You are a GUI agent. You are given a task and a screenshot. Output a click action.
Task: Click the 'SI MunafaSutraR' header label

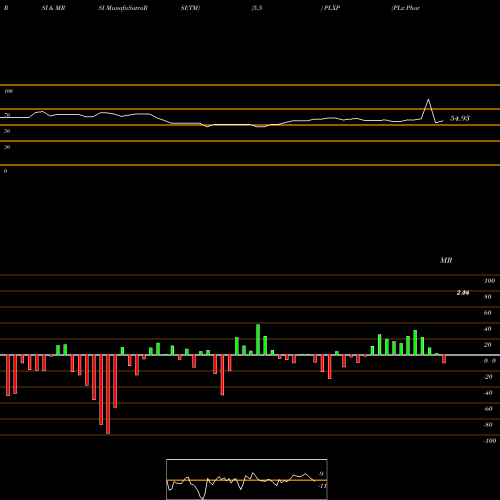point(123,8)
